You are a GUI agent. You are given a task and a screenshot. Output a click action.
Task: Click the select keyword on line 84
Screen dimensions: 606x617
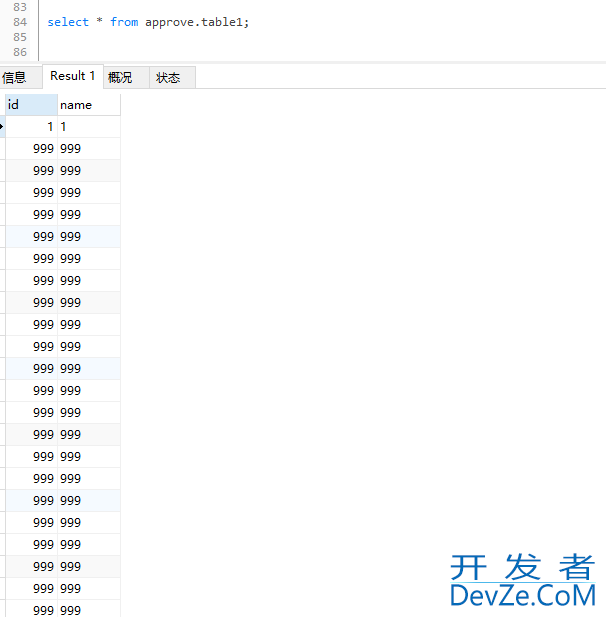coord(68,22)
